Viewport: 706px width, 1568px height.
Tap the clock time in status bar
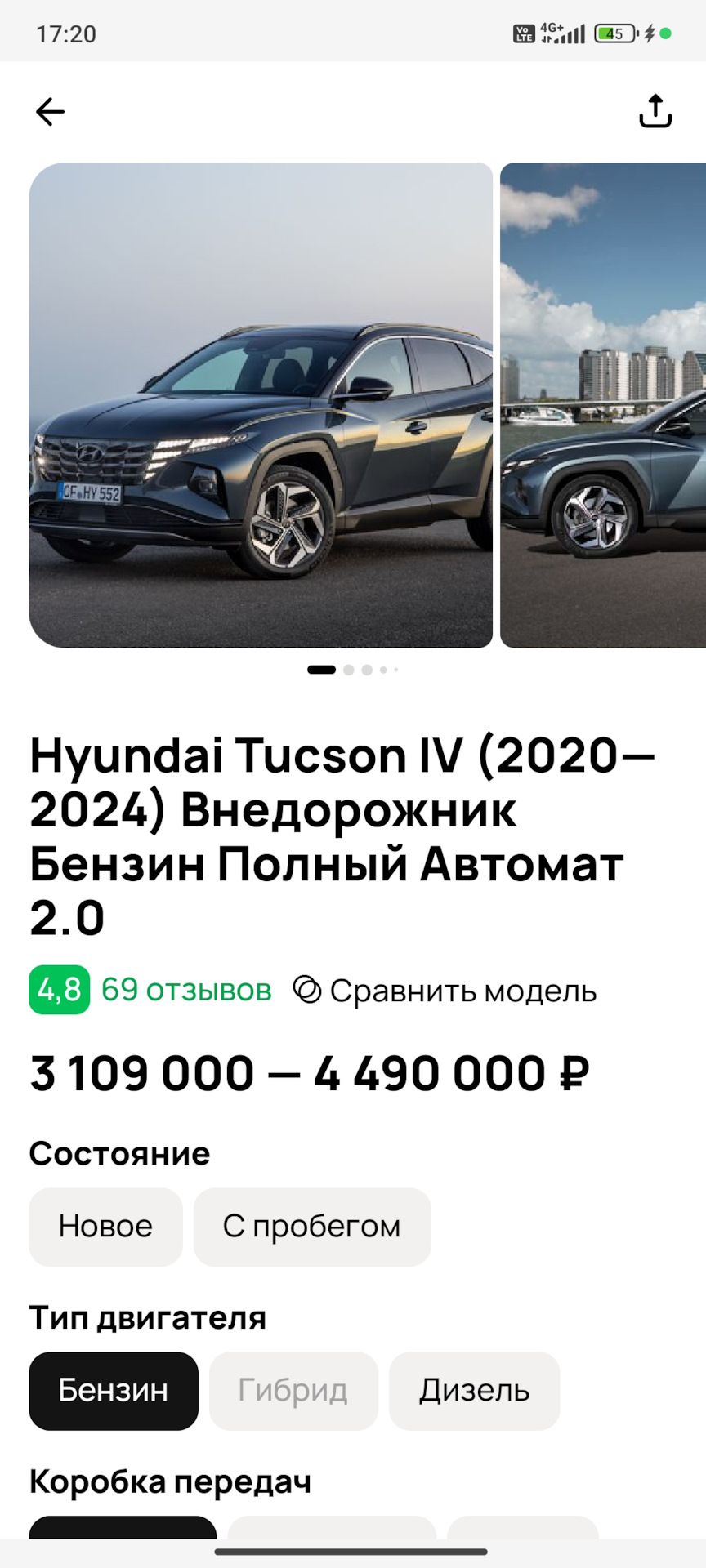66,34
